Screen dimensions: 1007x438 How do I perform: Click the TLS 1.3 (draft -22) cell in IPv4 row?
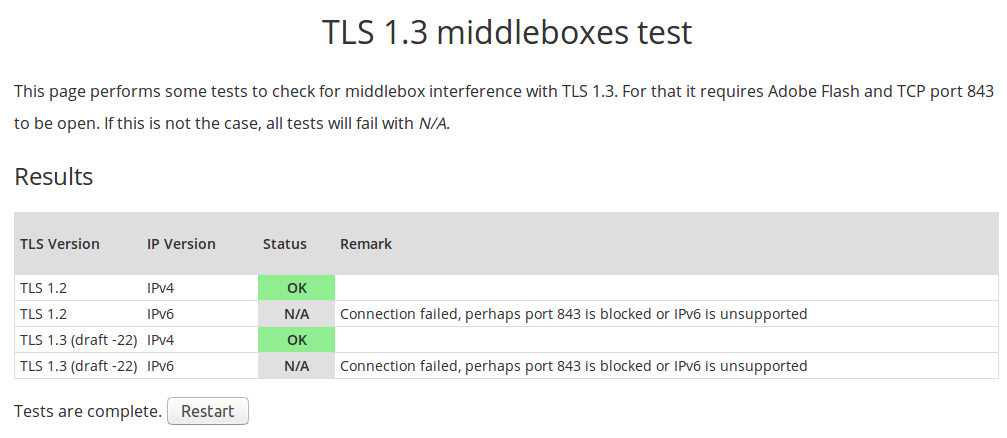(78, 340)
